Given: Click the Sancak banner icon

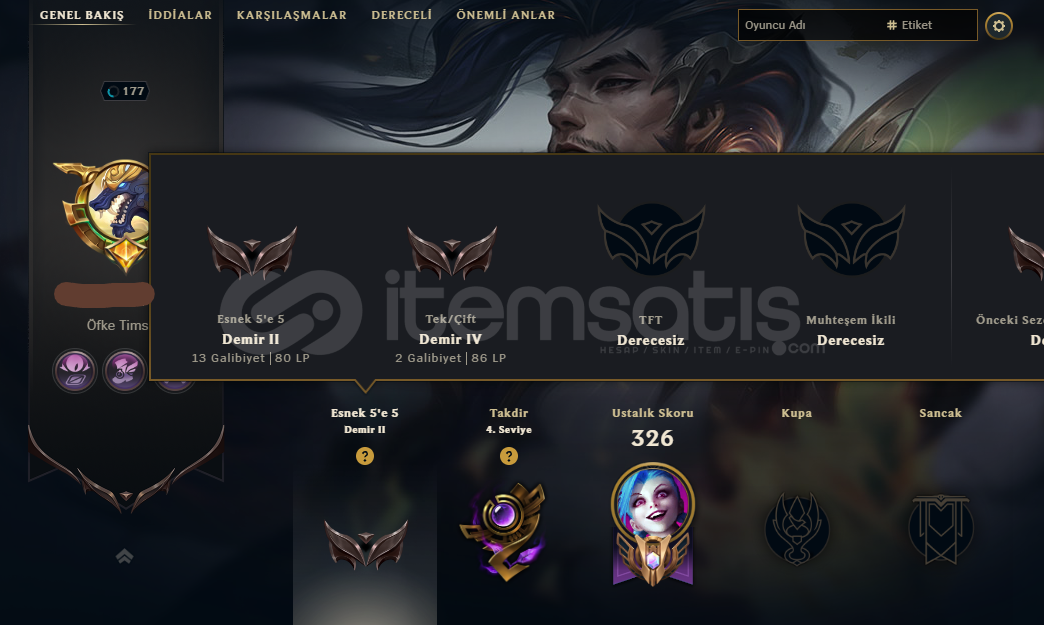Looking at the screenshot, I should coord(941,529).
